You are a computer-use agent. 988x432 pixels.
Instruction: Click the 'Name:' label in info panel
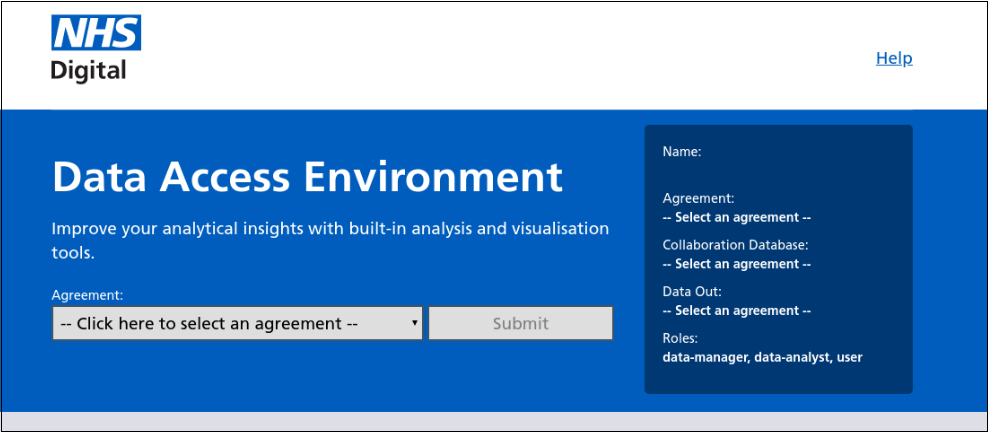click(682, 152)
